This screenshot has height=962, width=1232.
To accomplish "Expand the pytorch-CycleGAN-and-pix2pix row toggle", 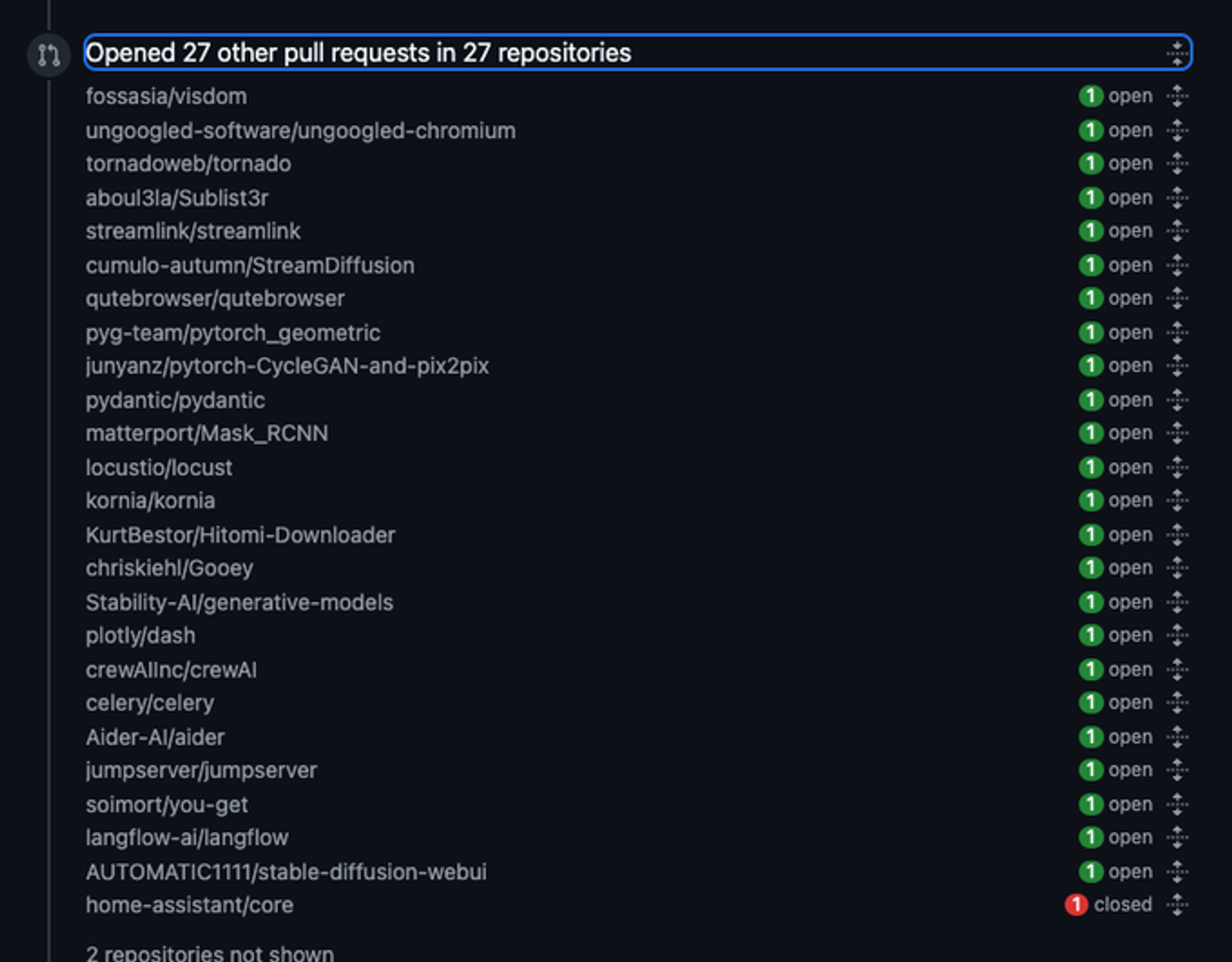I will point(1177,366).
